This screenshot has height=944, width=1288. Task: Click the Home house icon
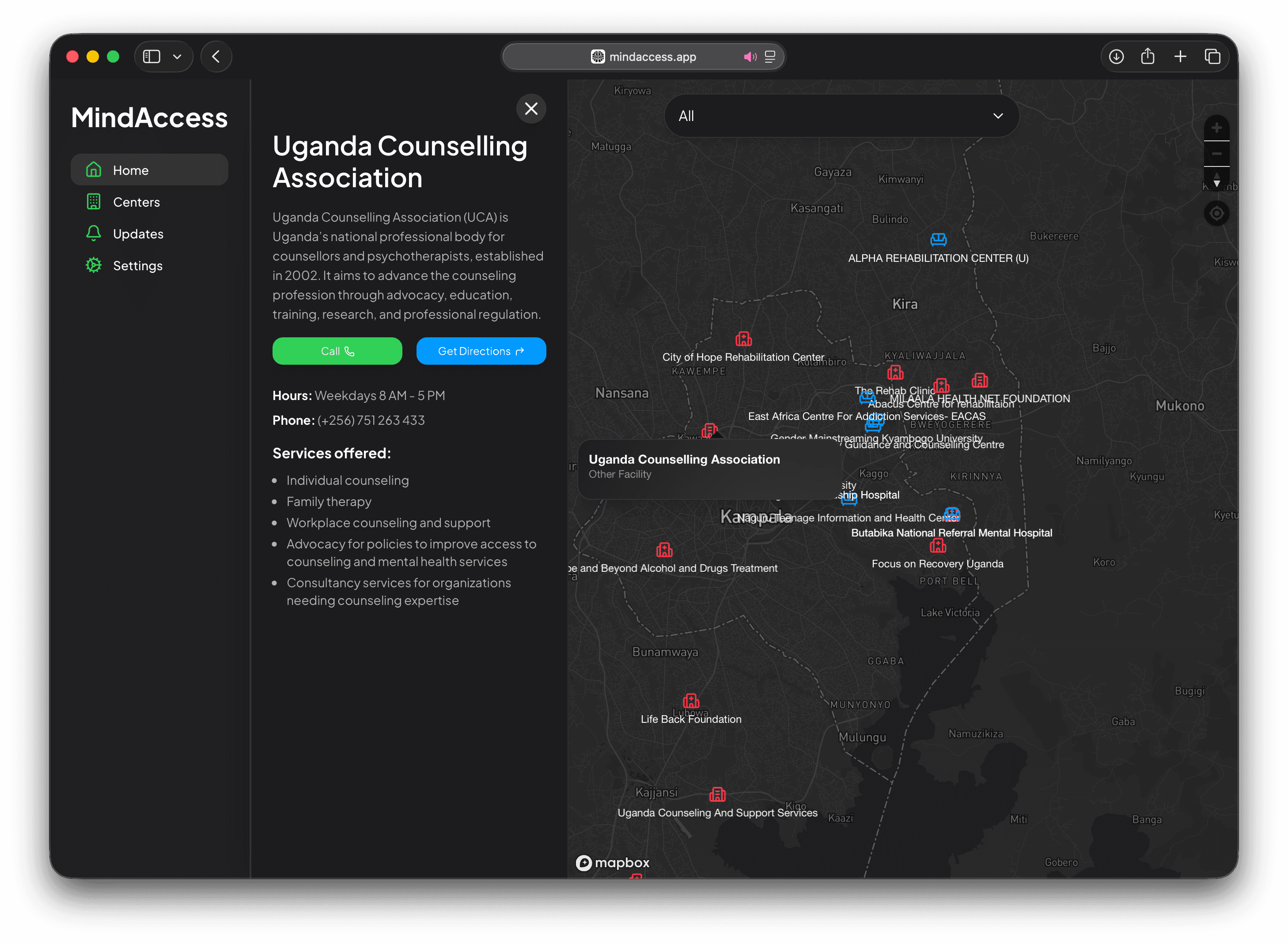[x=93, y=170]
